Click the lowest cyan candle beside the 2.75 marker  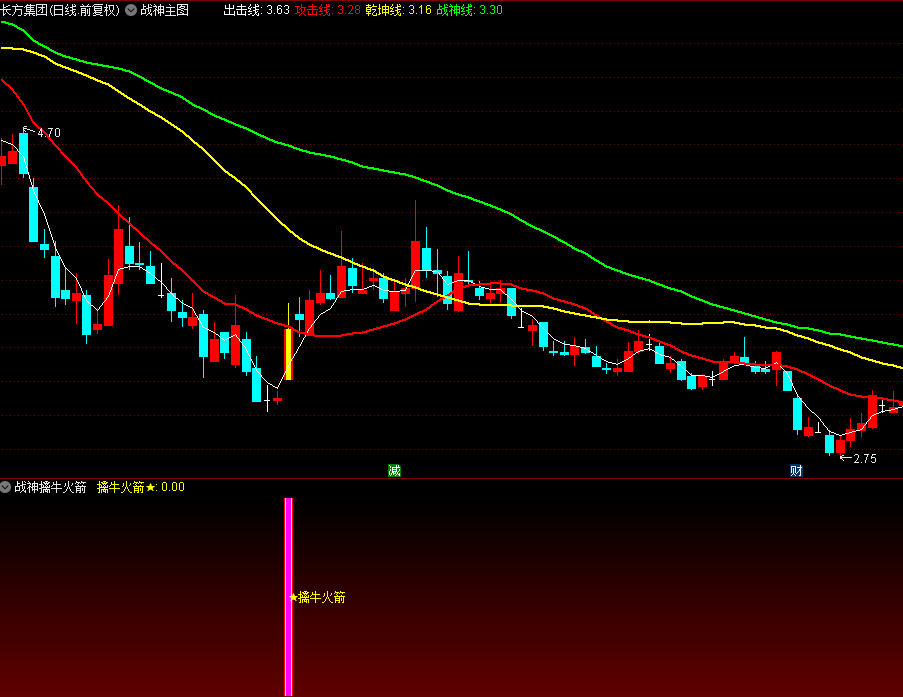(829, 443)
